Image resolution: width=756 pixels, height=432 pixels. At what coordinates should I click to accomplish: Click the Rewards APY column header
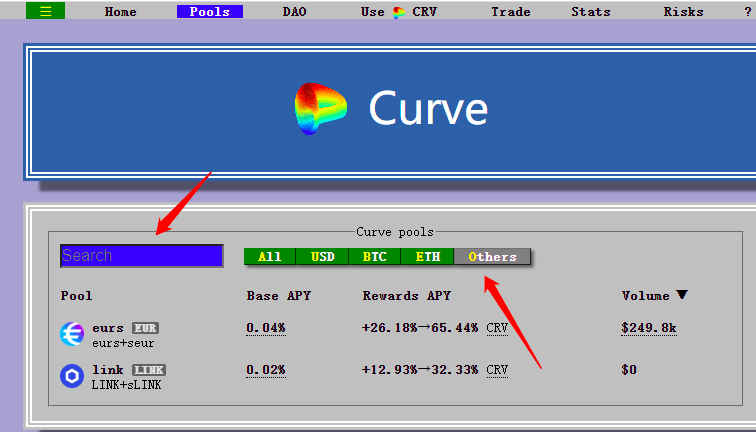pyautogui.click(x=406, y=296)
